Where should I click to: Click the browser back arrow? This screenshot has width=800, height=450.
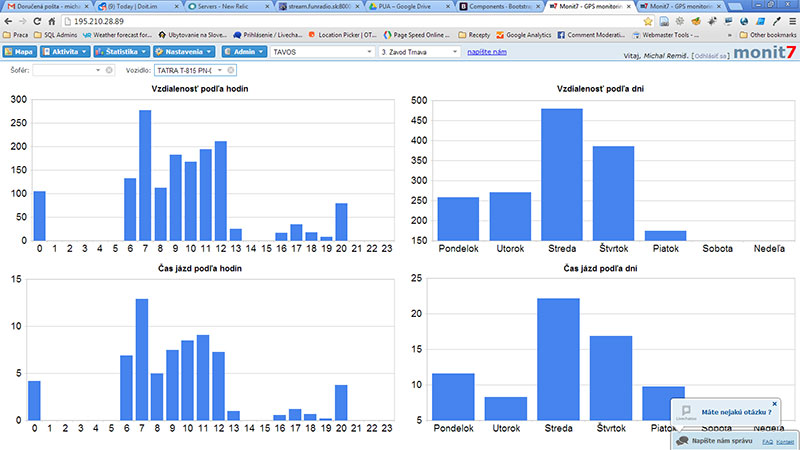9,20
